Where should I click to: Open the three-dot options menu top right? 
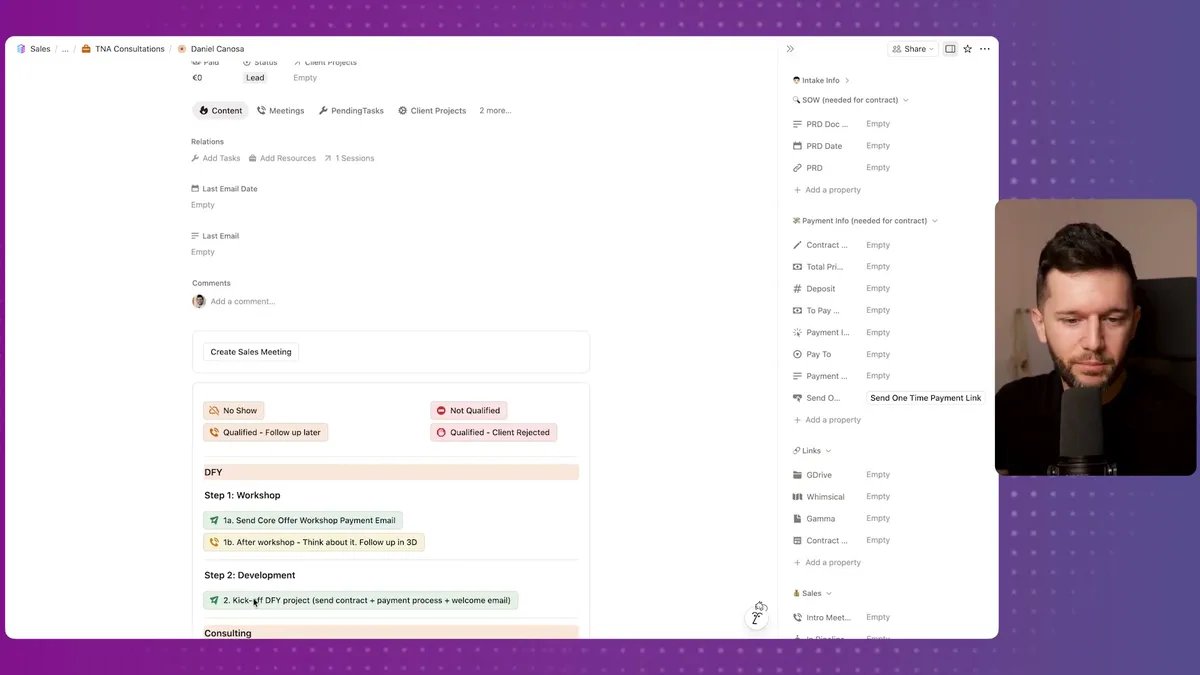[x=984, y=48]
